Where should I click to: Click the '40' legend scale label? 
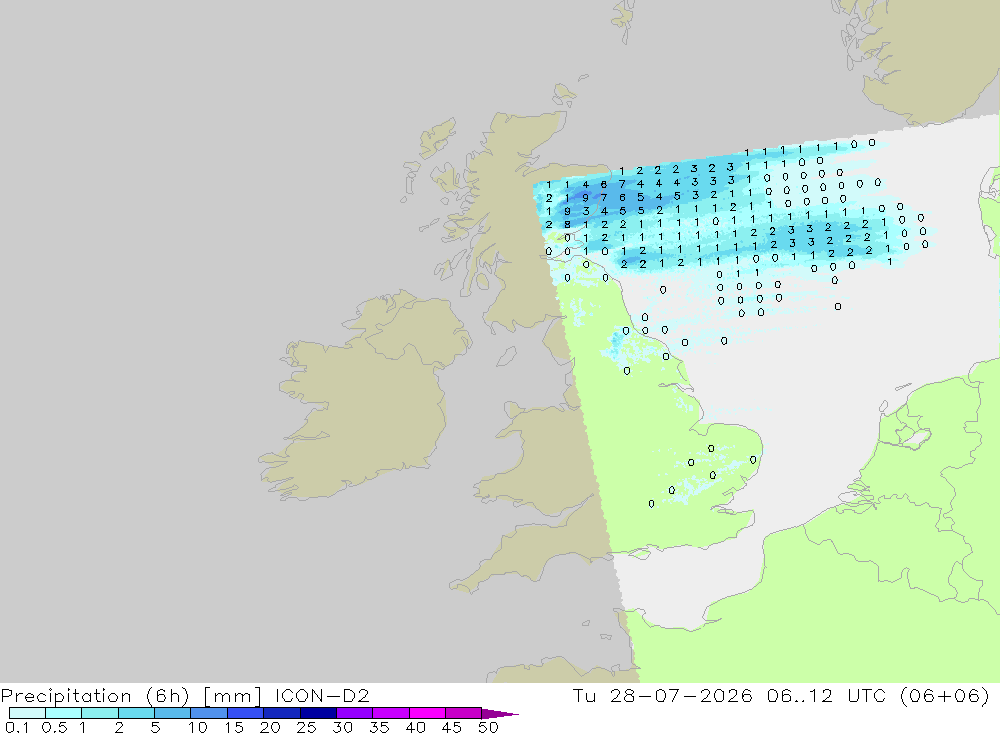tap(415, 727)
